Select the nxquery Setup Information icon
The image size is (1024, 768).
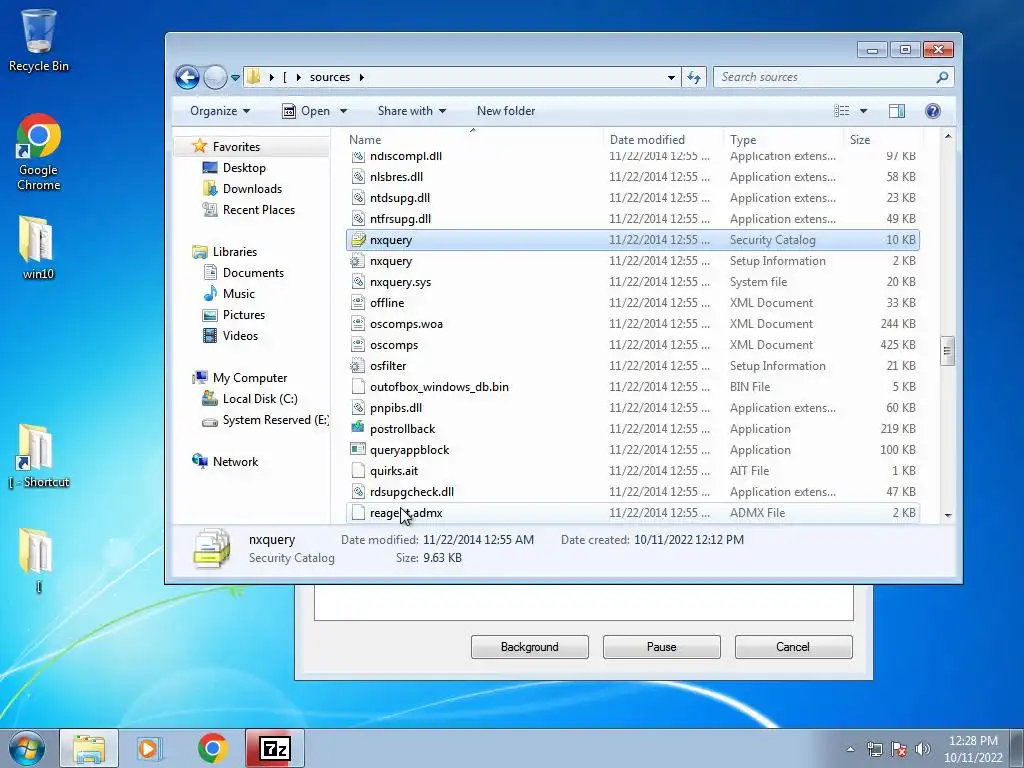(357, 261)
